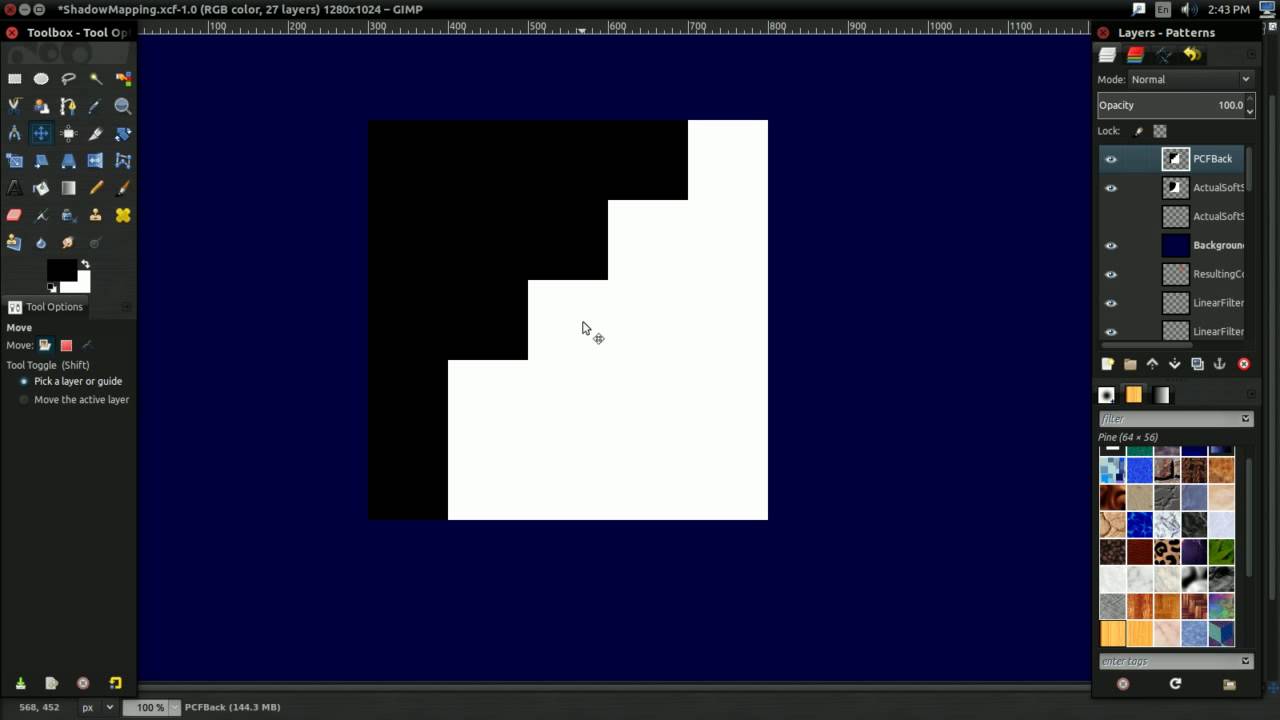This screenshot has width=1280, height=720.
Task: Set Move mode to selection
Action: pyautogui.click(x=66, y=345)
